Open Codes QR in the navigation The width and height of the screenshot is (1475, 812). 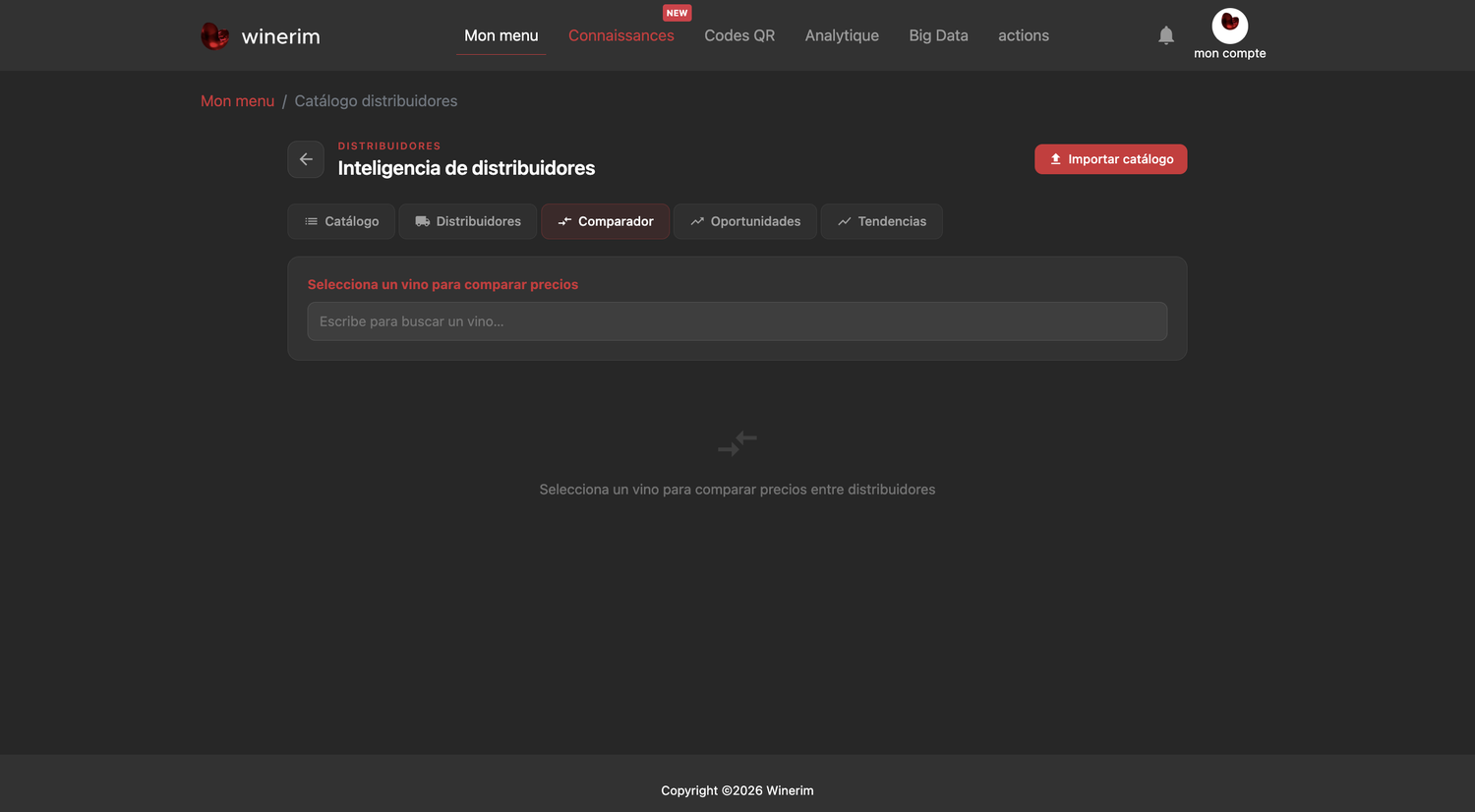click(739, 35)
